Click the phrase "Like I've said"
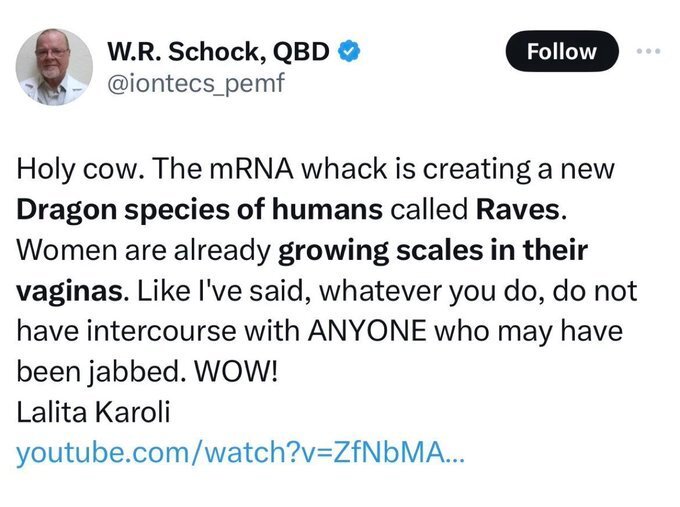Image resolution: width=680 pixels, height=507 pixels. click(x=206, y=292)
